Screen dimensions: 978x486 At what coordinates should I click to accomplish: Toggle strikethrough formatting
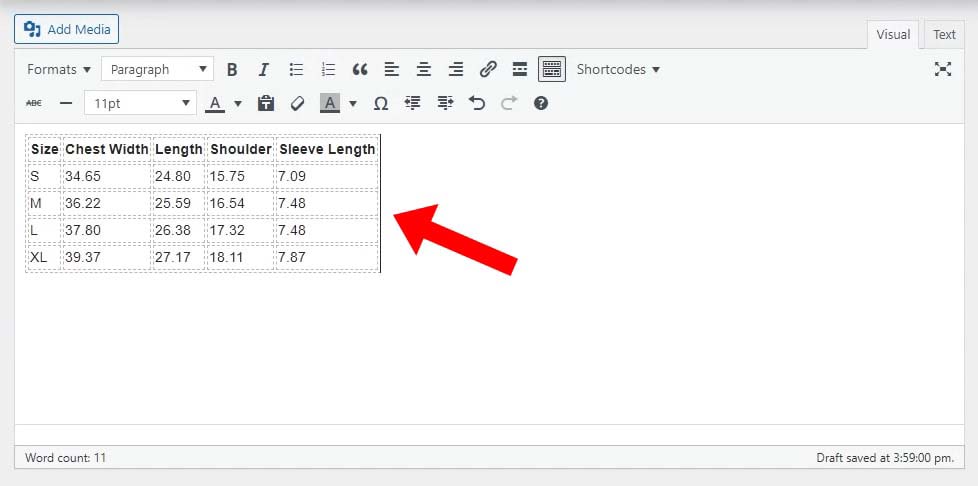[x=34, y=103]
